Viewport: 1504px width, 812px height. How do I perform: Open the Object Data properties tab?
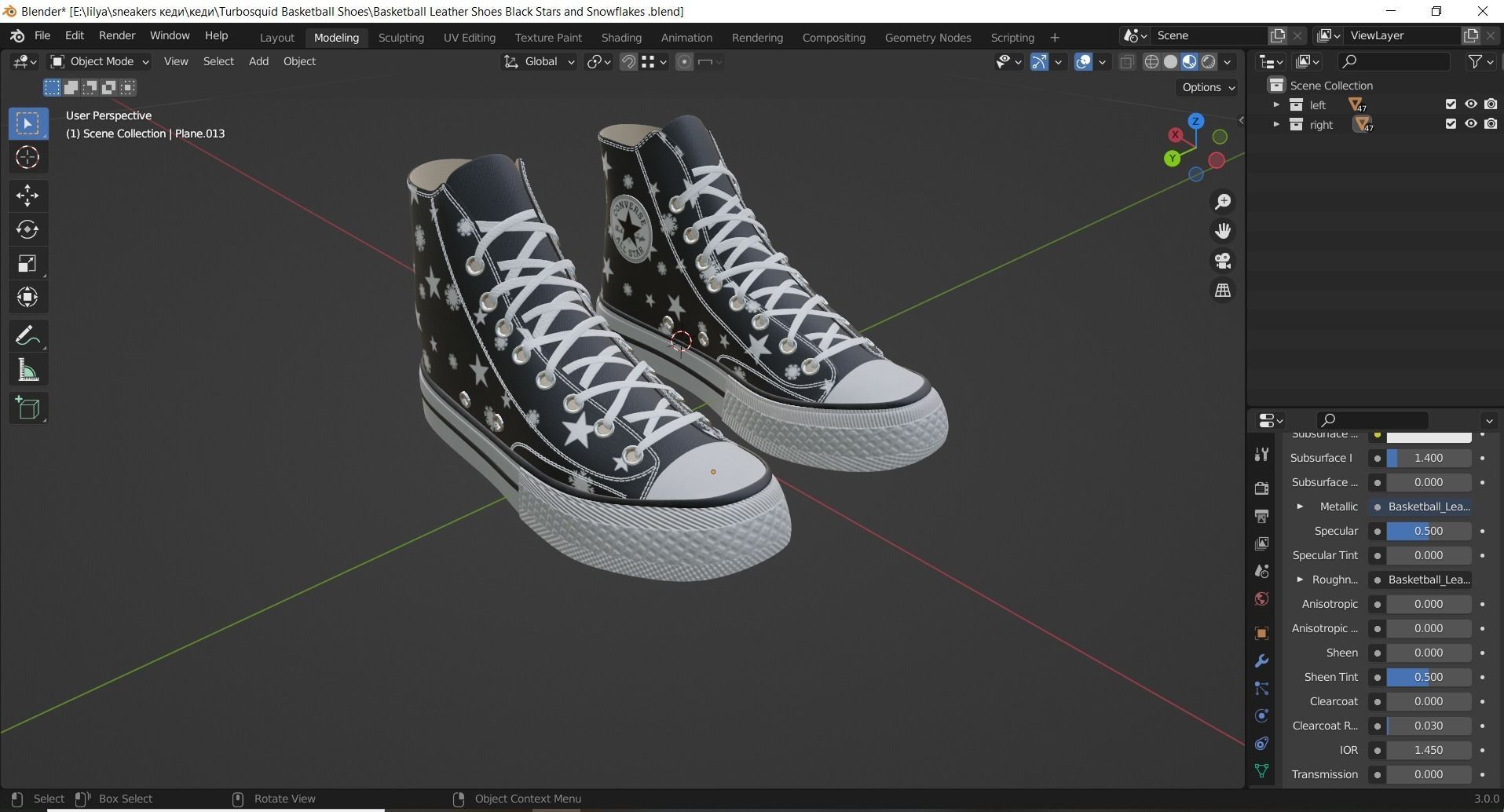[1261, 771]
